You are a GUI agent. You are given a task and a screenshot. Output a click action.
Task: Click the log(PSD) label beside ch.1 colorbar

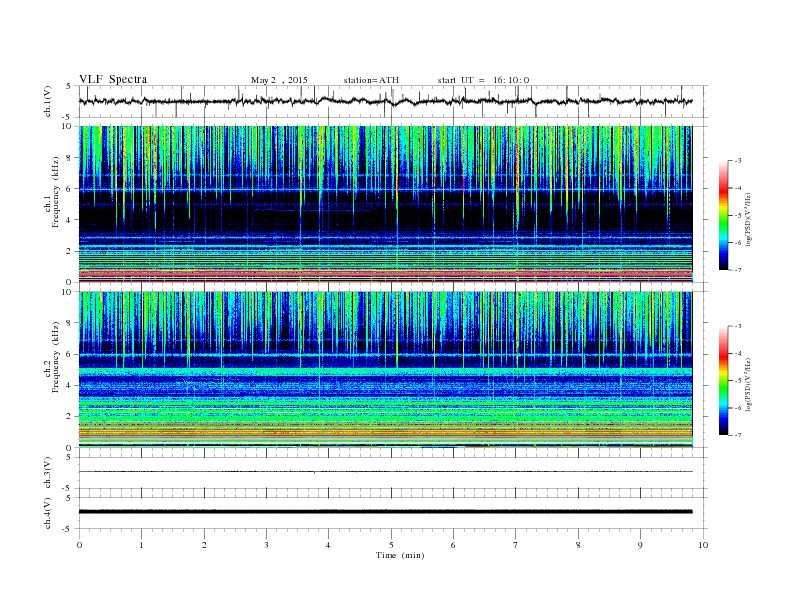[748, 220]
